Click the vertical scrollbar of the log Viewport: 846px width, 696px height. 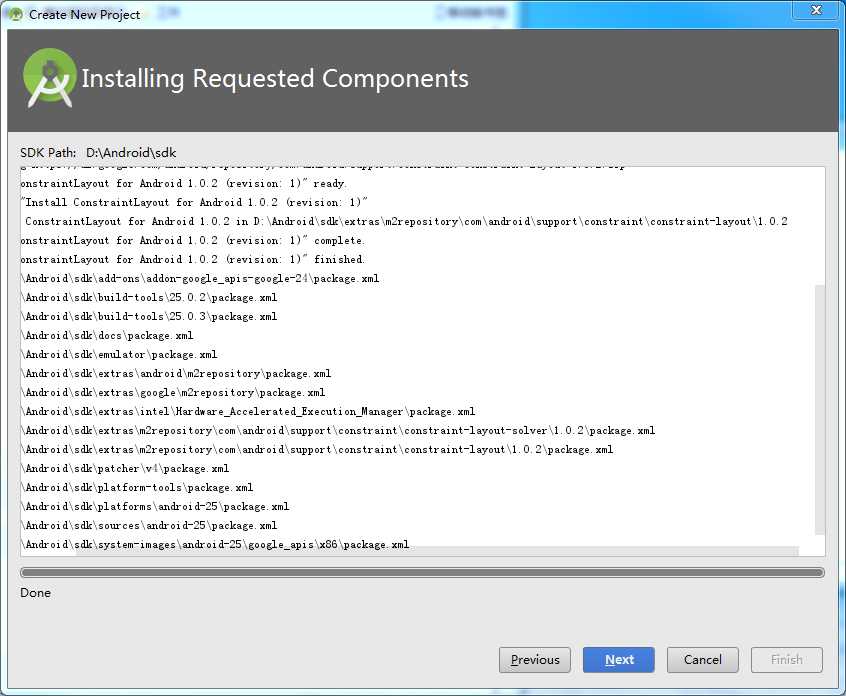tap(820, 409)
